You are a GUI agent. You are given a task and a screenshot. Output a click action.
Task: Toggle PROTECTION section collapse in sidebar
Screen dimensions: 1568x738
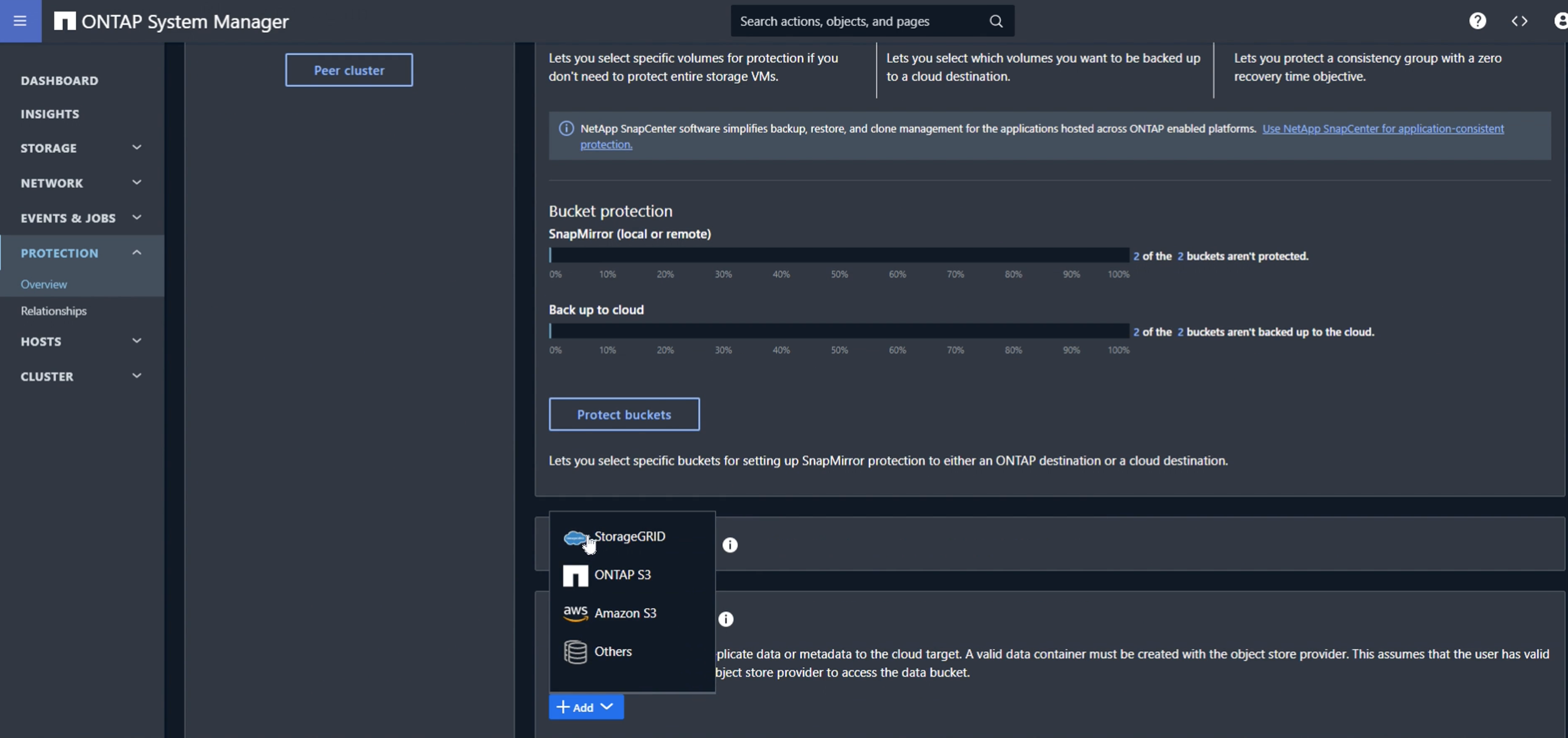click(x=136, y=252)
